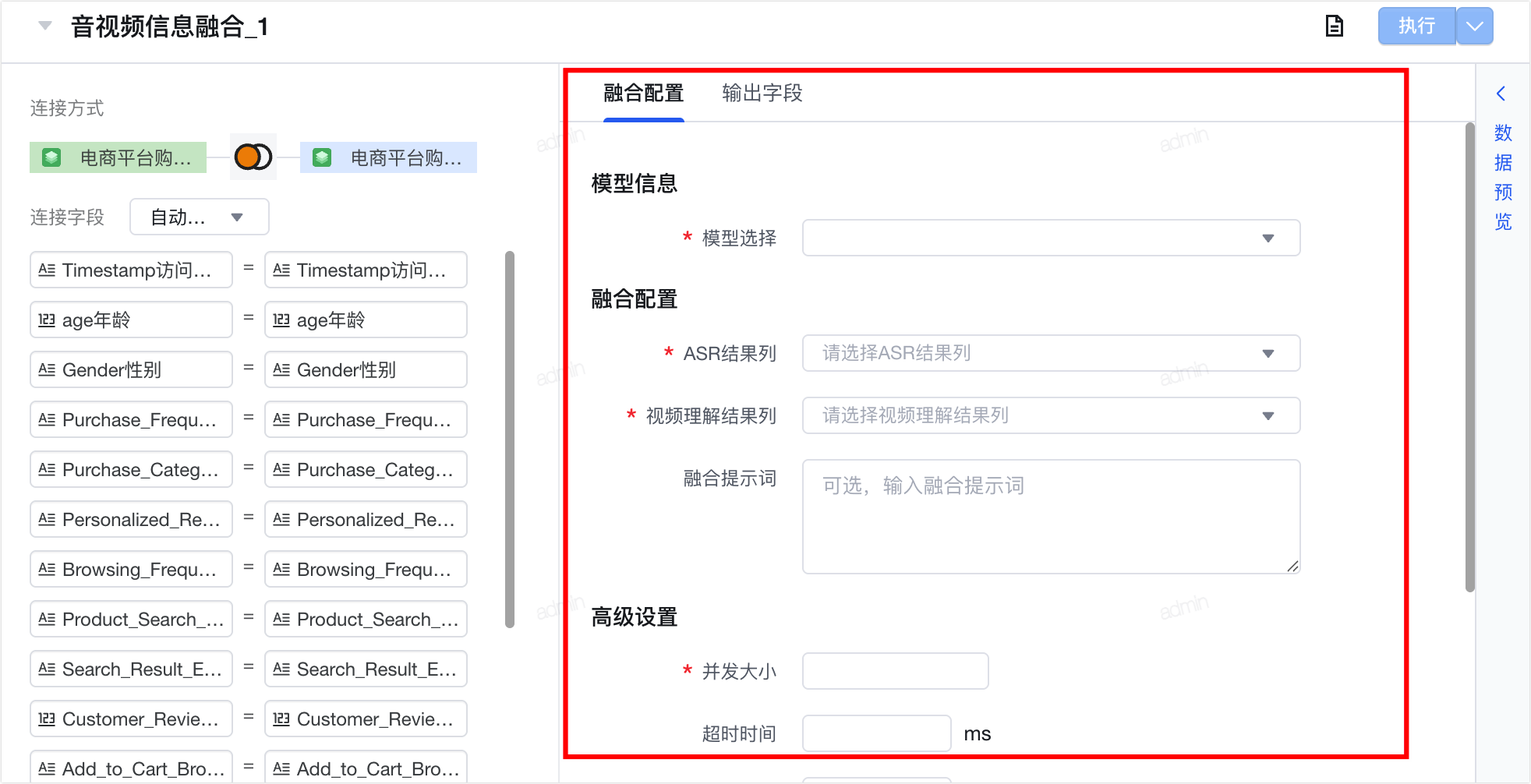Click text-type icon of left Personalized_Re… field
This screenshot has width=1531, height=784.
[x=47, y=519]
